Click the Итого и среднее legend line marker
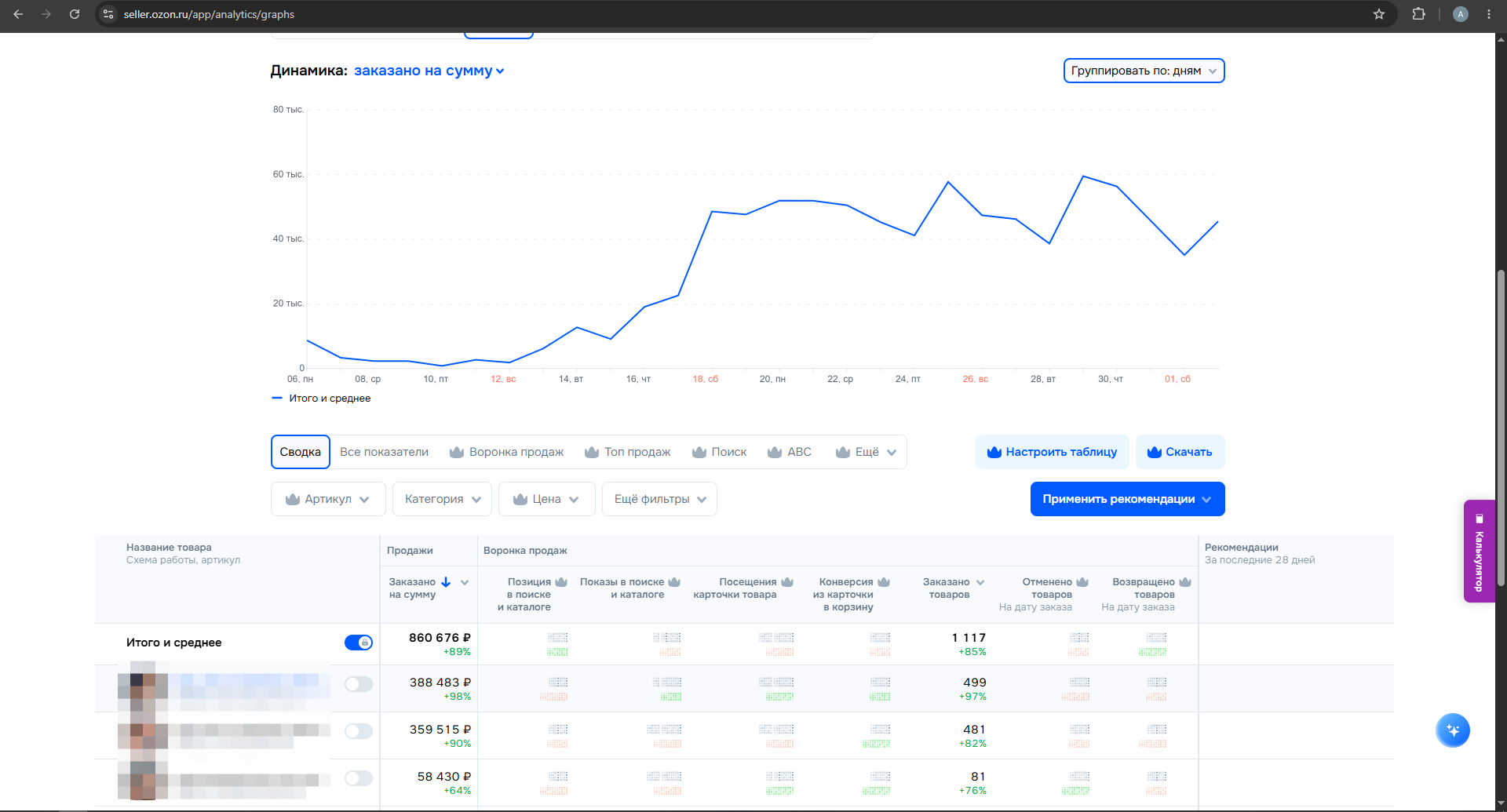The width and height of the screenshot is (1507, 812). 277,399
